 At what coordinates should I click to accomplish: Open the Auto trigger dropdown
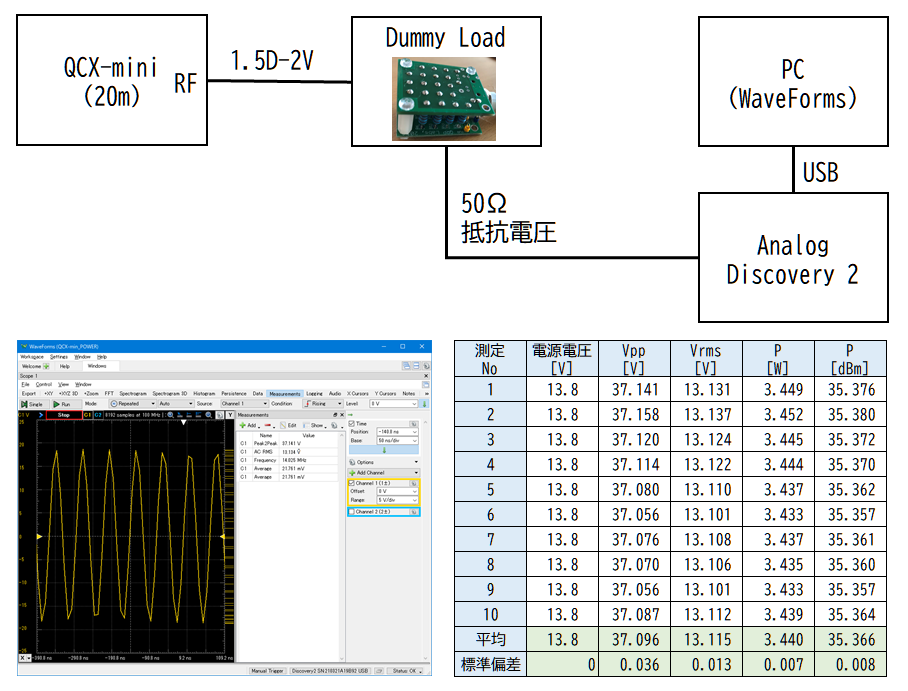(x=175, y=404)
